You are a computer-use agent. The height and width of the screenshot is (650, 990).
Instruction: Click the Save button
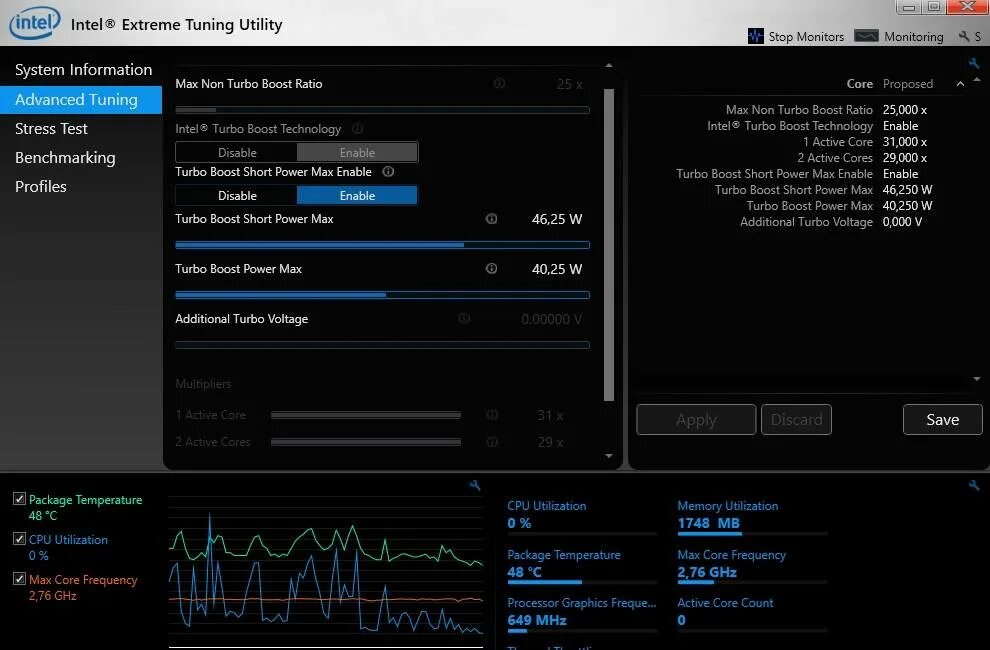[943, 419]
